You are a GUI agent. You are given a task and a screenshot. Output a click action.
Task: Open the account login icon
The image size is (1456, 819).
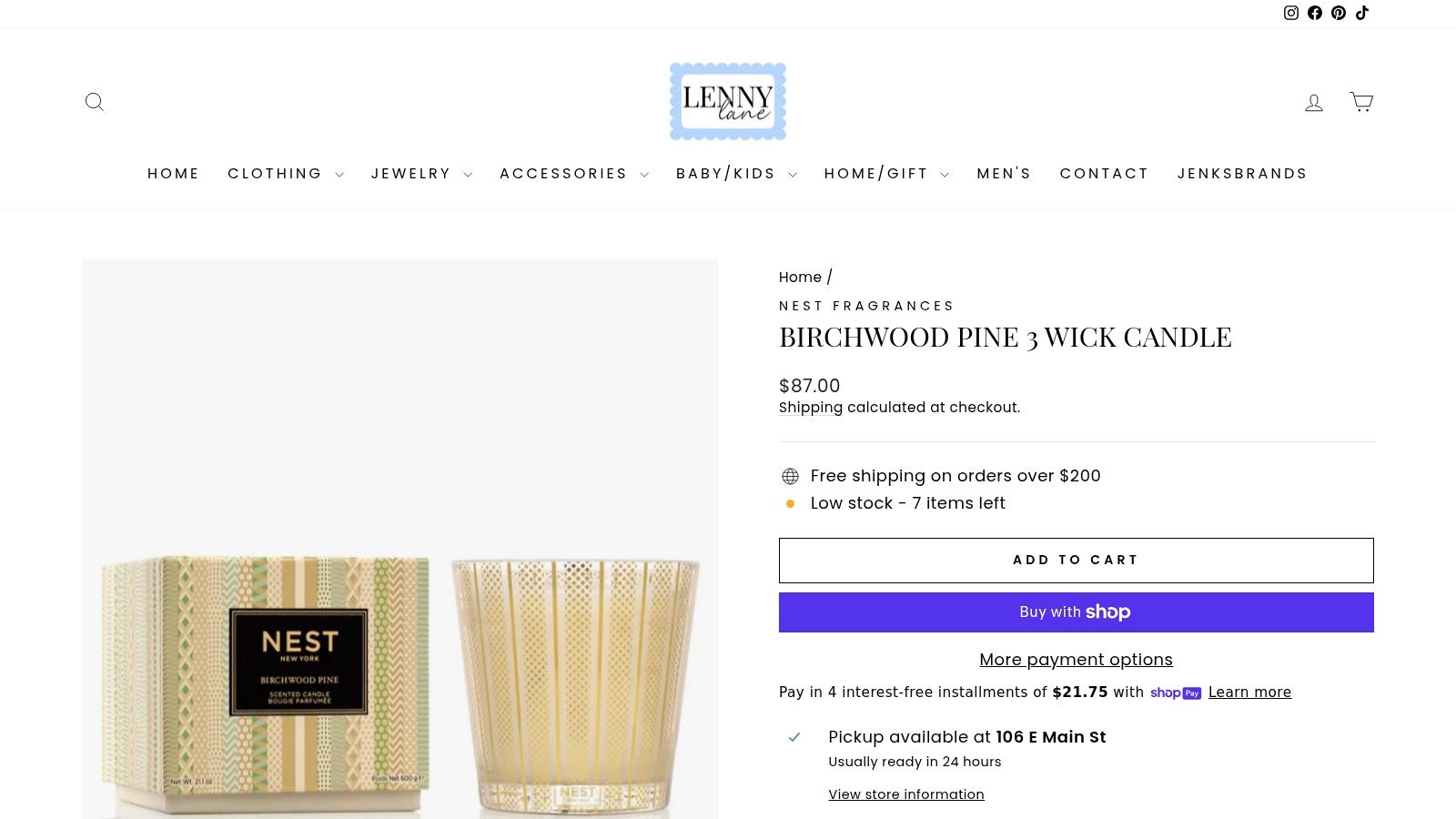point(1314,103)
